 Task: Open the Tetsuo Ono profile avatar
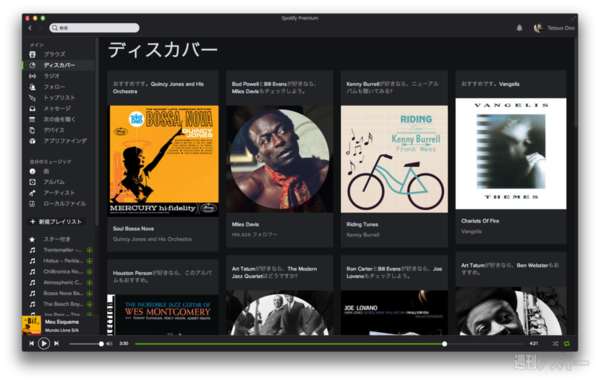[x=538, y=28]
